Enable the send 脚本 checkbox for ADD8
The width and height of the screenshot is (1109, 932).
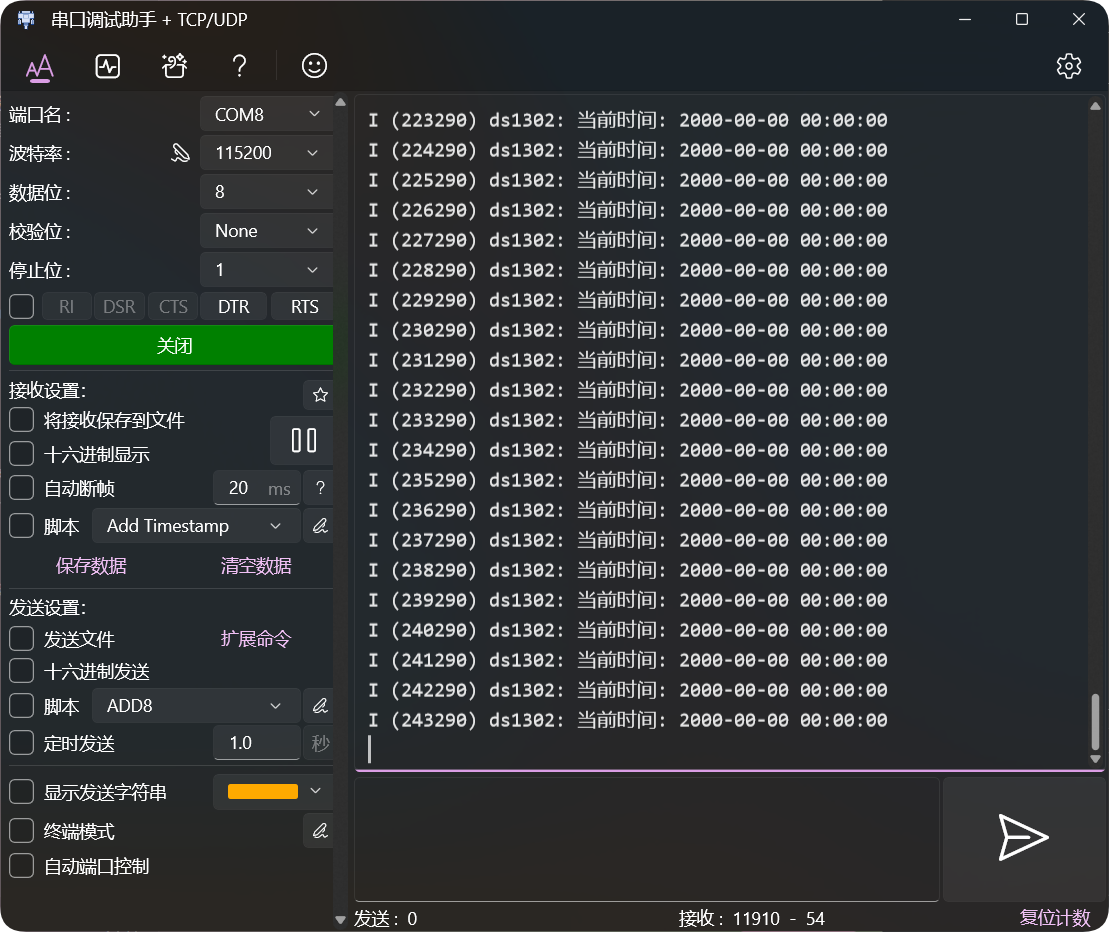[21, 705]
